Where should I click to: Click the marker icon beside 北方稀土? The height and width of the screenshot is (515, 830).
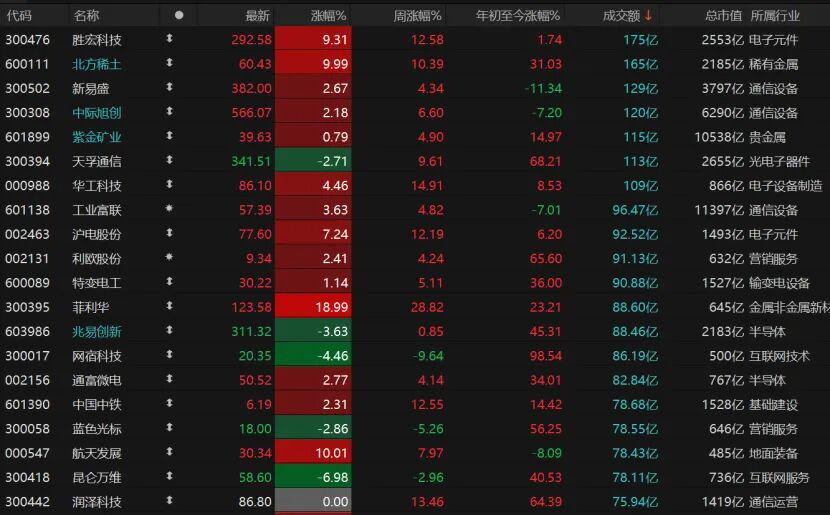tap(169, 64)
